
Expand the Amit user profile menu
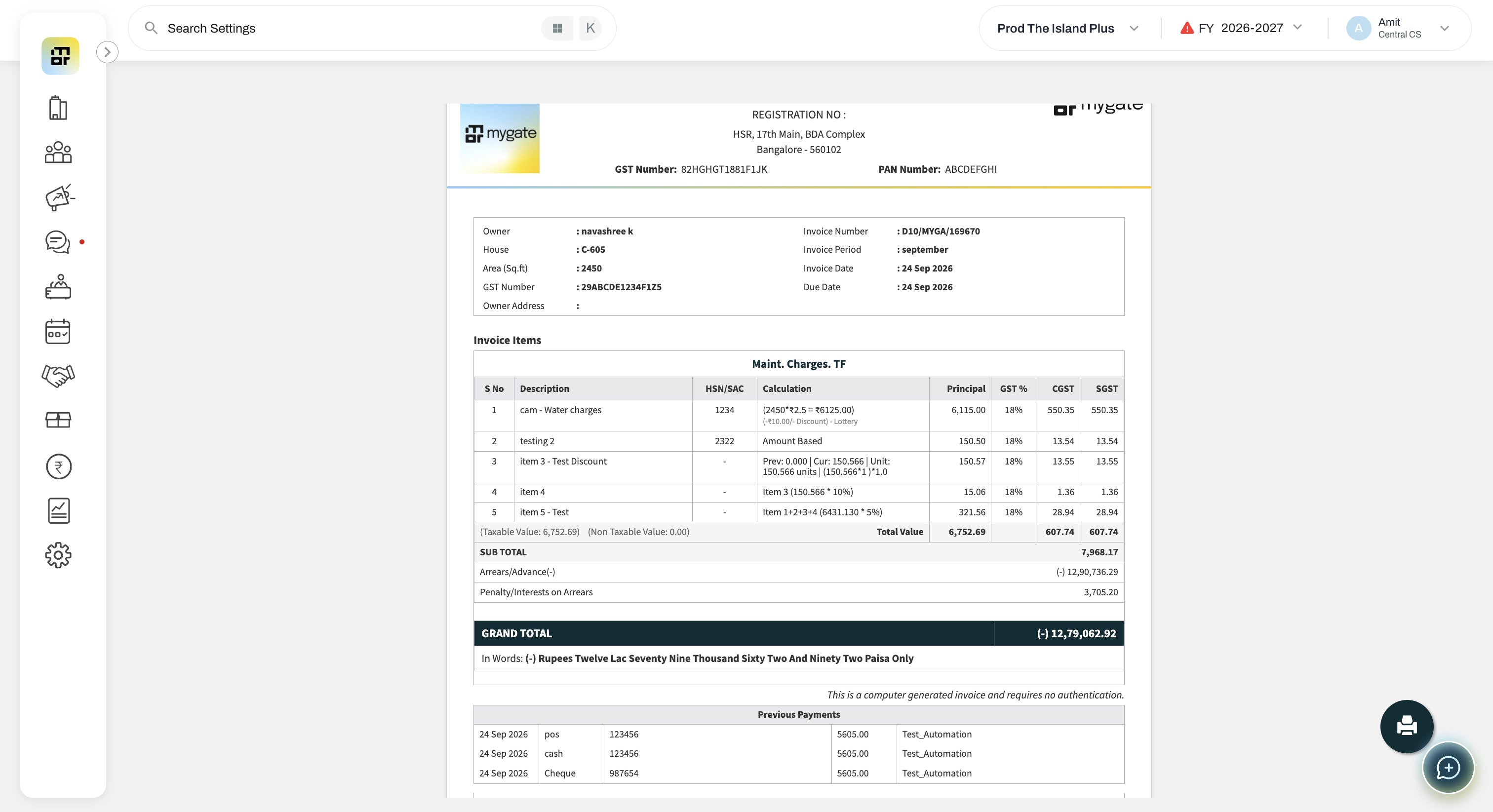tap(1398, 29)
